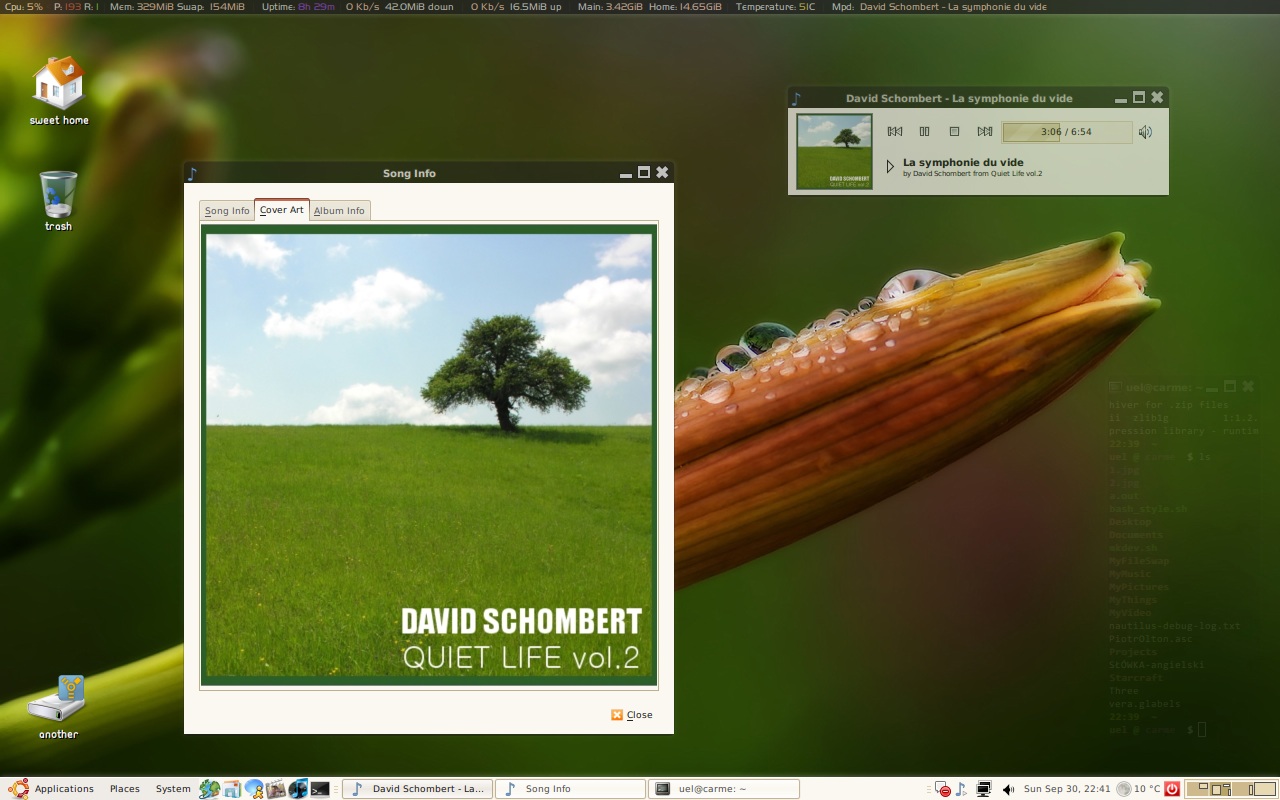
Task: Click the red power/logout button
Action: (x=1172, y=789)
